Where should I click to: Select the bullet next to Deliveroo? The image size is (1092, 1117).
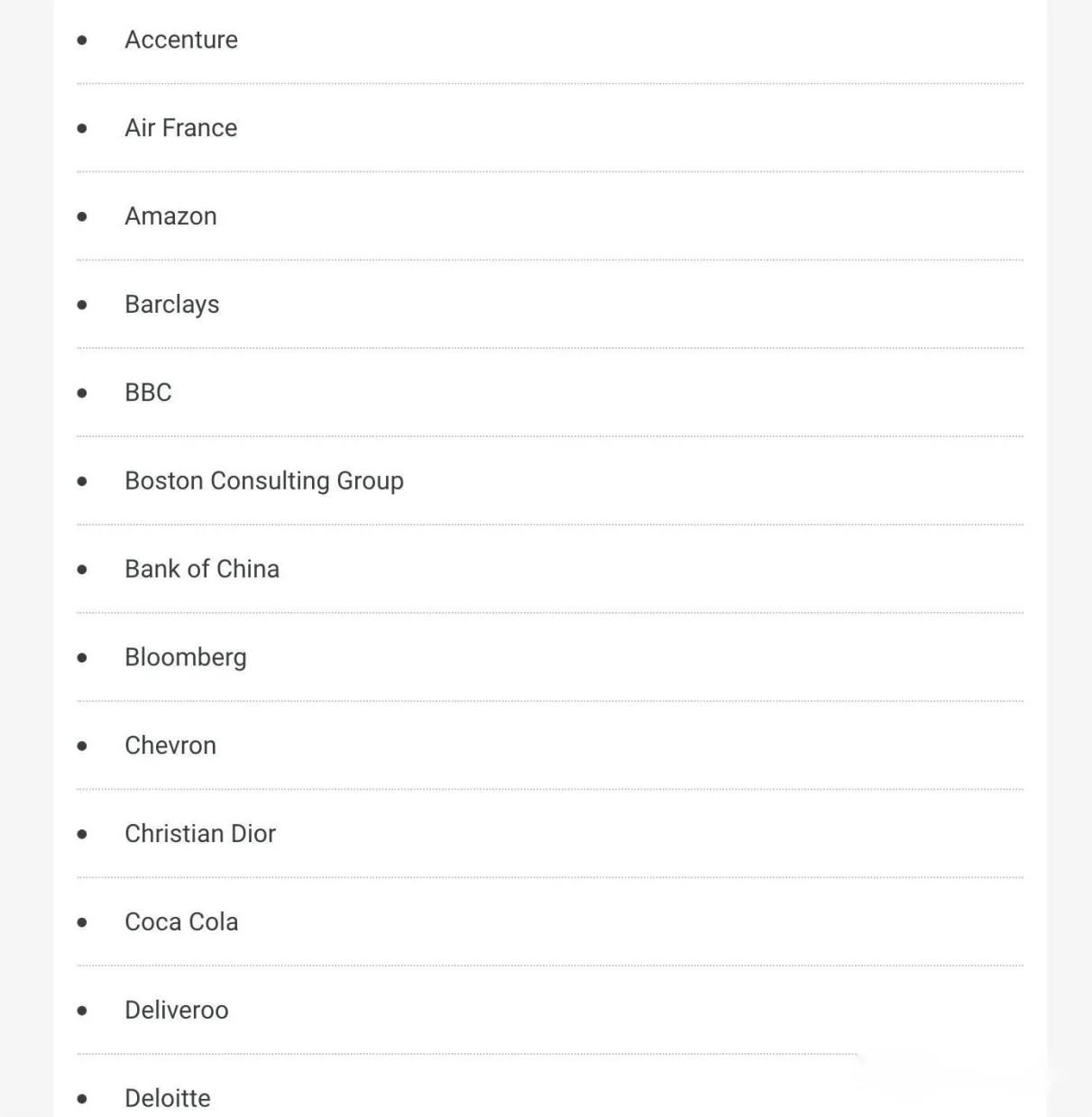point(83,1012)
